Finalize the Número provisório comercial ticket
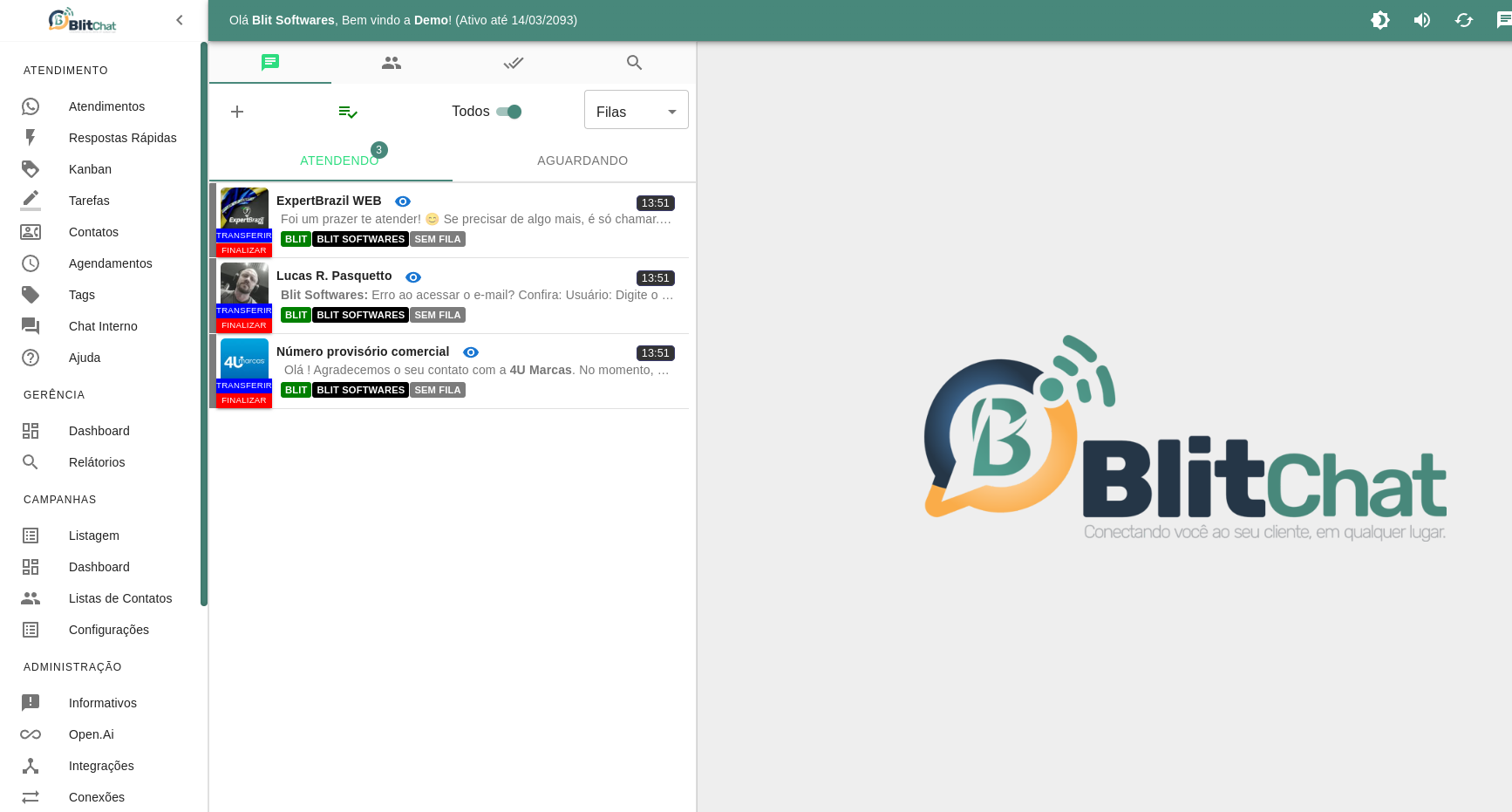The width and height of the screenshot is (1512, 812). pyautogui.click(x=243, y=399)
